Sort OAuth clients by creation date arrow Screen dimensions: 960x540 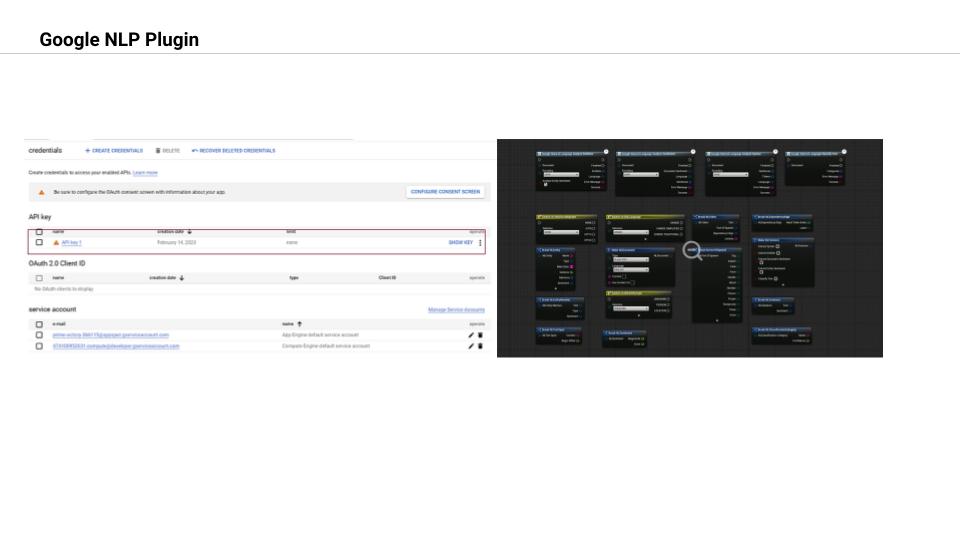click(182, 278)
